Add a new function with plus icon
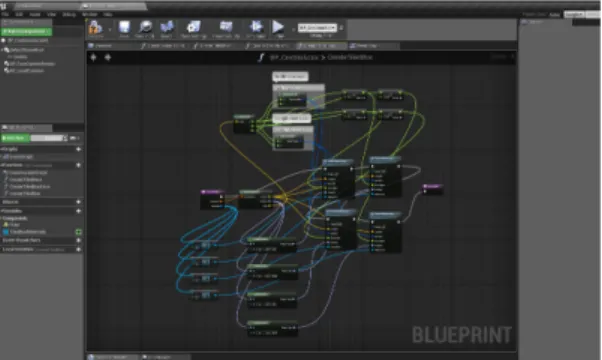The image size is (602, 360). (x=78, y=165)
